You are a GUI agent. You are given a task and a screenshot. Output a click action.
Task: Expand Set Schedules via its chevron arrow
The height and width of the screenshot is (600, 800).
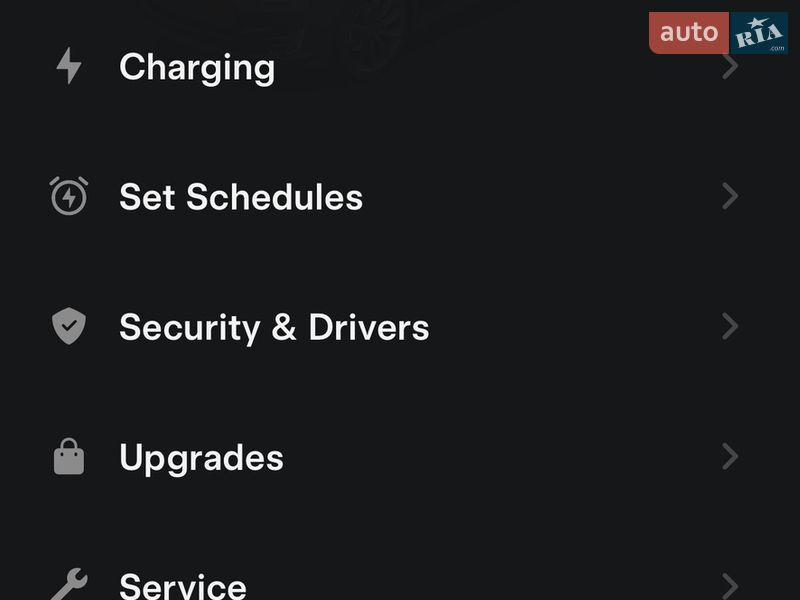pyautogui.click(x=731, y=196)
